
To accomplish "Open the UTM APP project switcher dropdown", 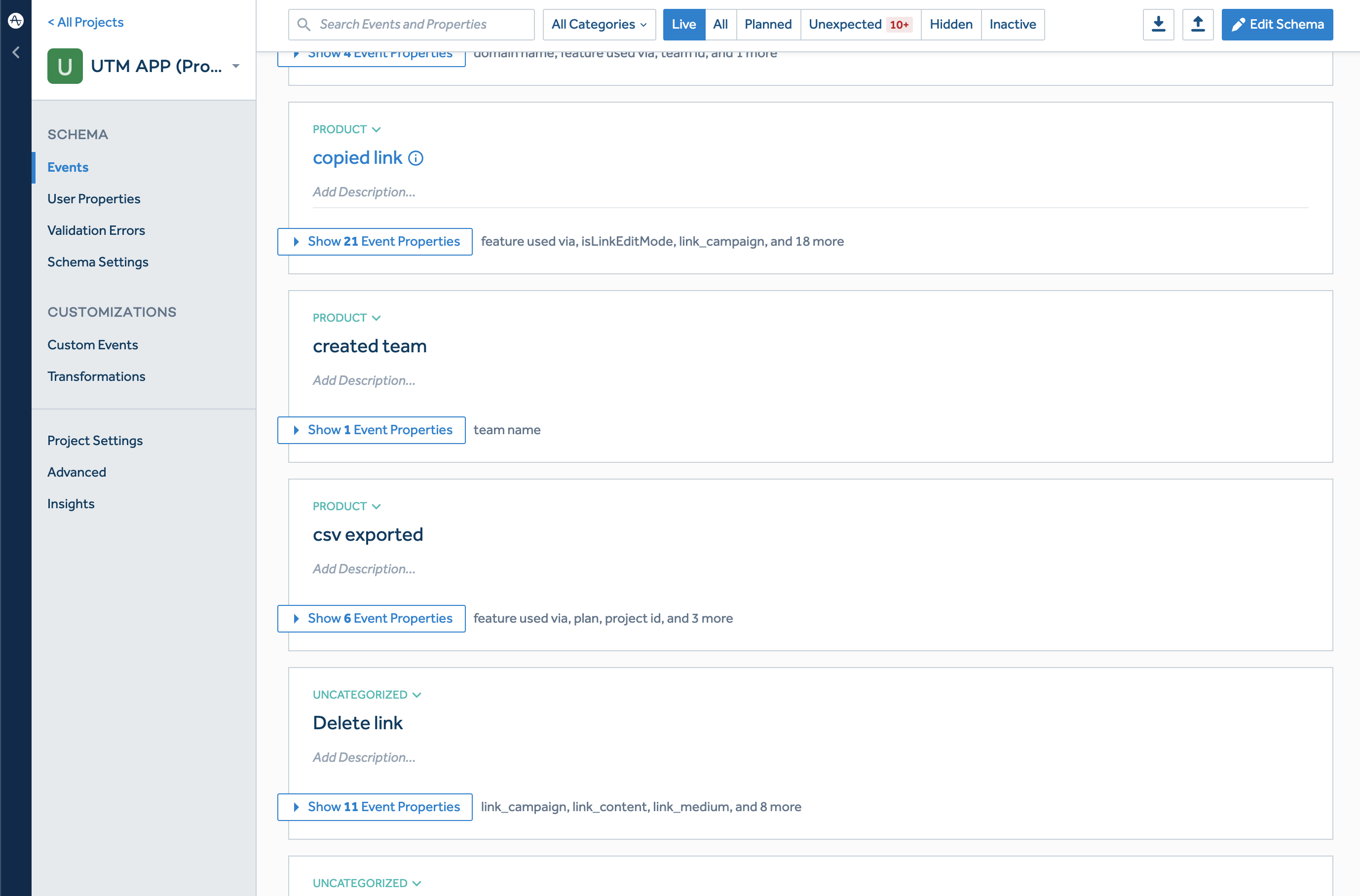I will point(235,66).
